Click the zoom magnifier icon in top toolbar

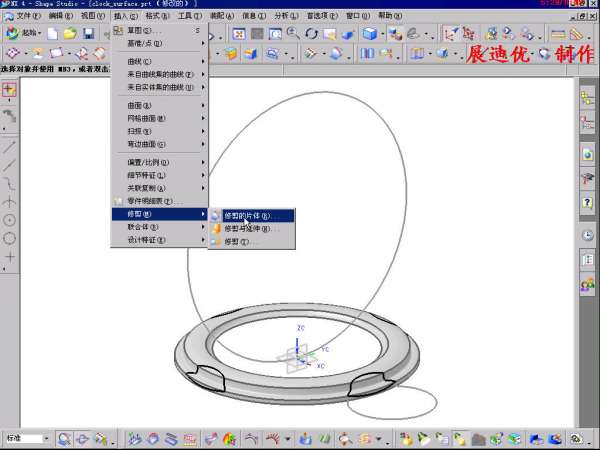(293, 33)
